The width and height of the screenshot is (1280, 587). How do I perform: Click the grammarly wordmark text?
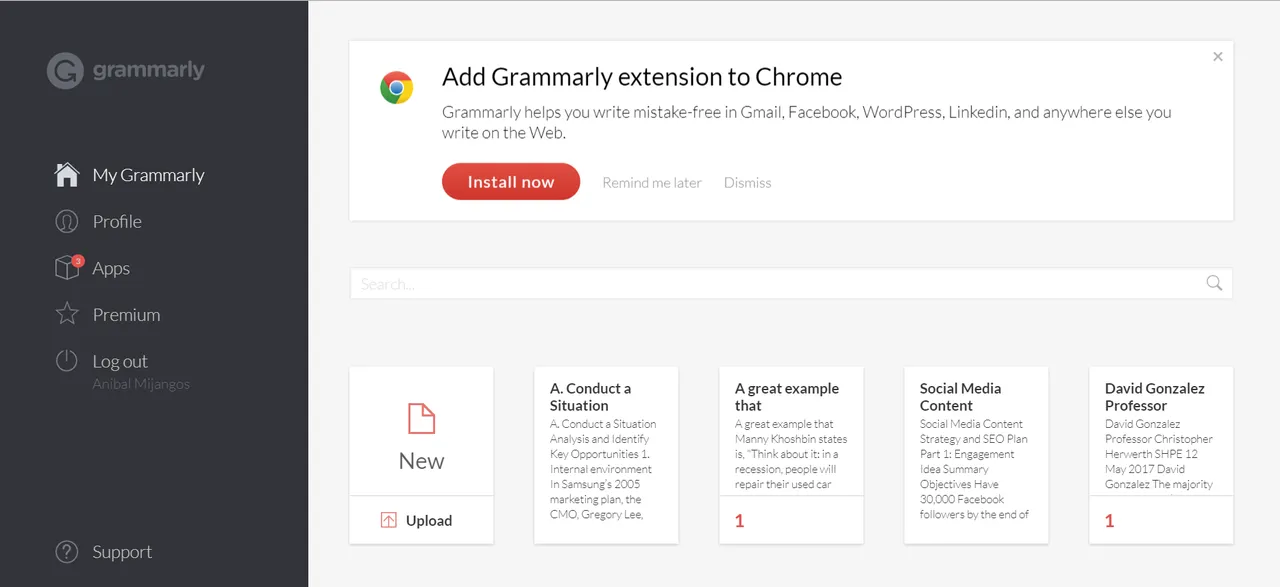[148, 70]
